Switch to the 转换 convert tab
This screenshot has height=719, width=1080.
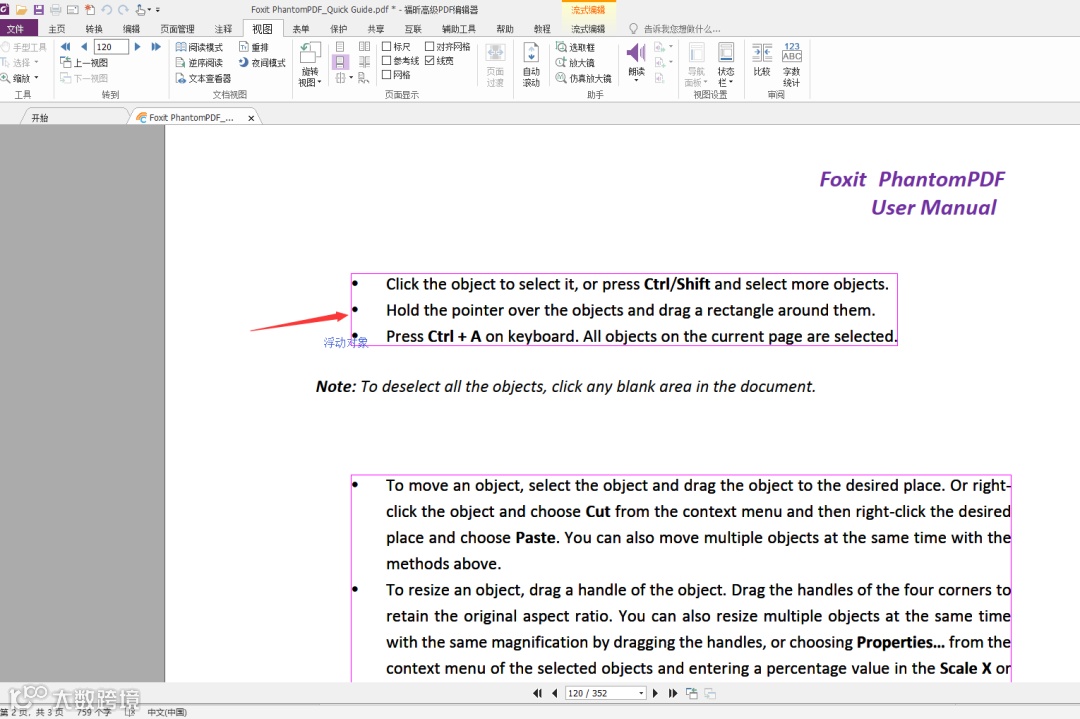pyautogui.click(x=94, y=29)
